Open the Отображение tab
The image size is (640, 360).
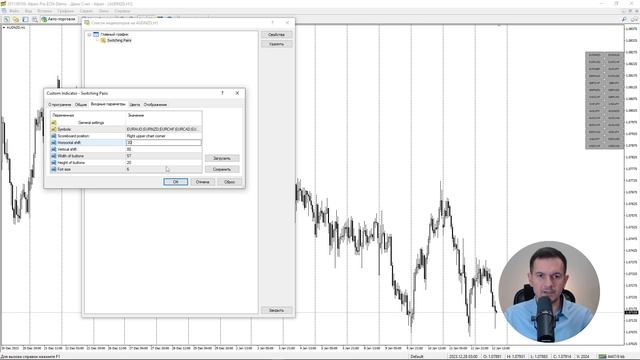tap(156, 105)
